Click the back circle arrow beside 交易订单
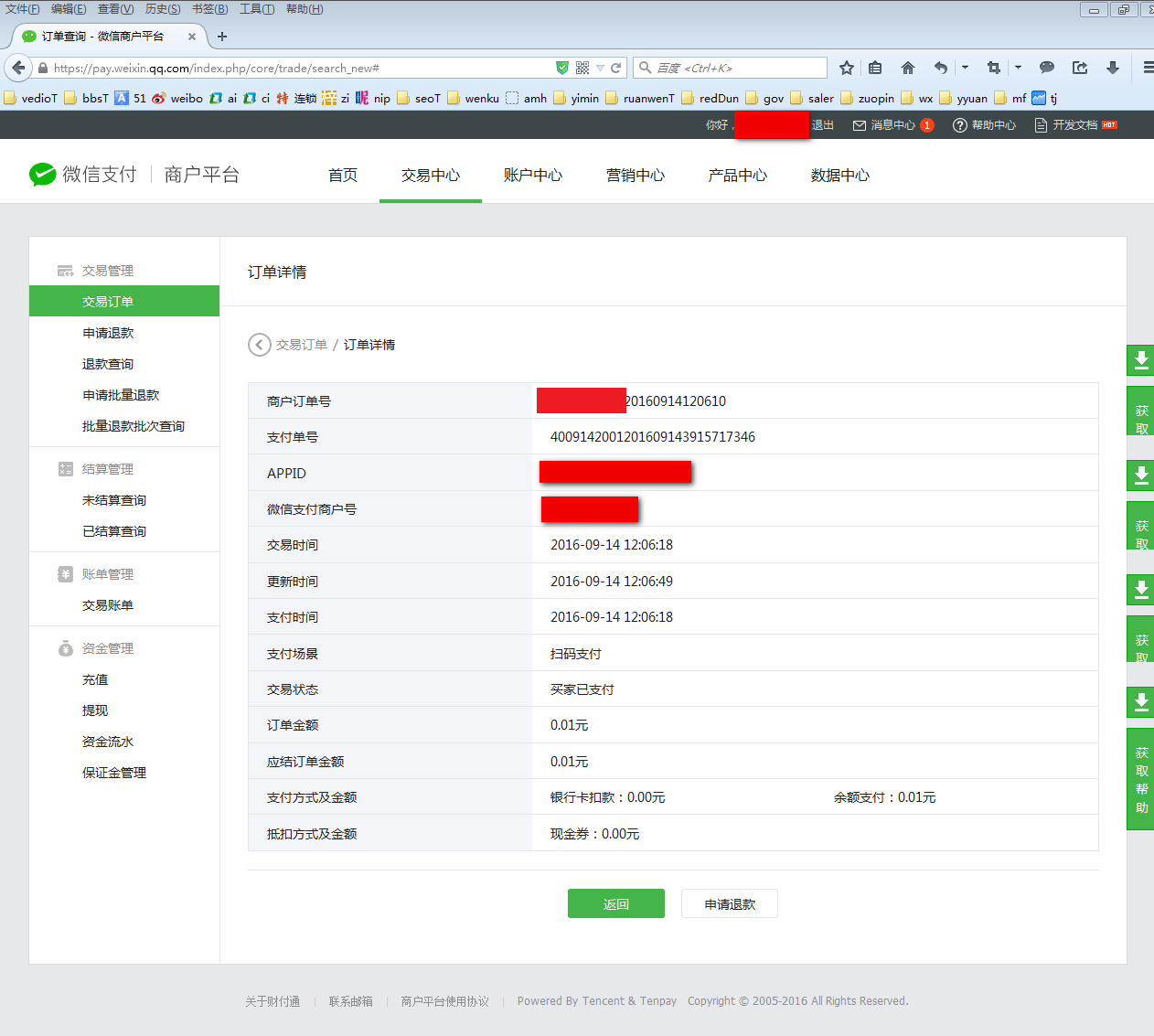 260,345
